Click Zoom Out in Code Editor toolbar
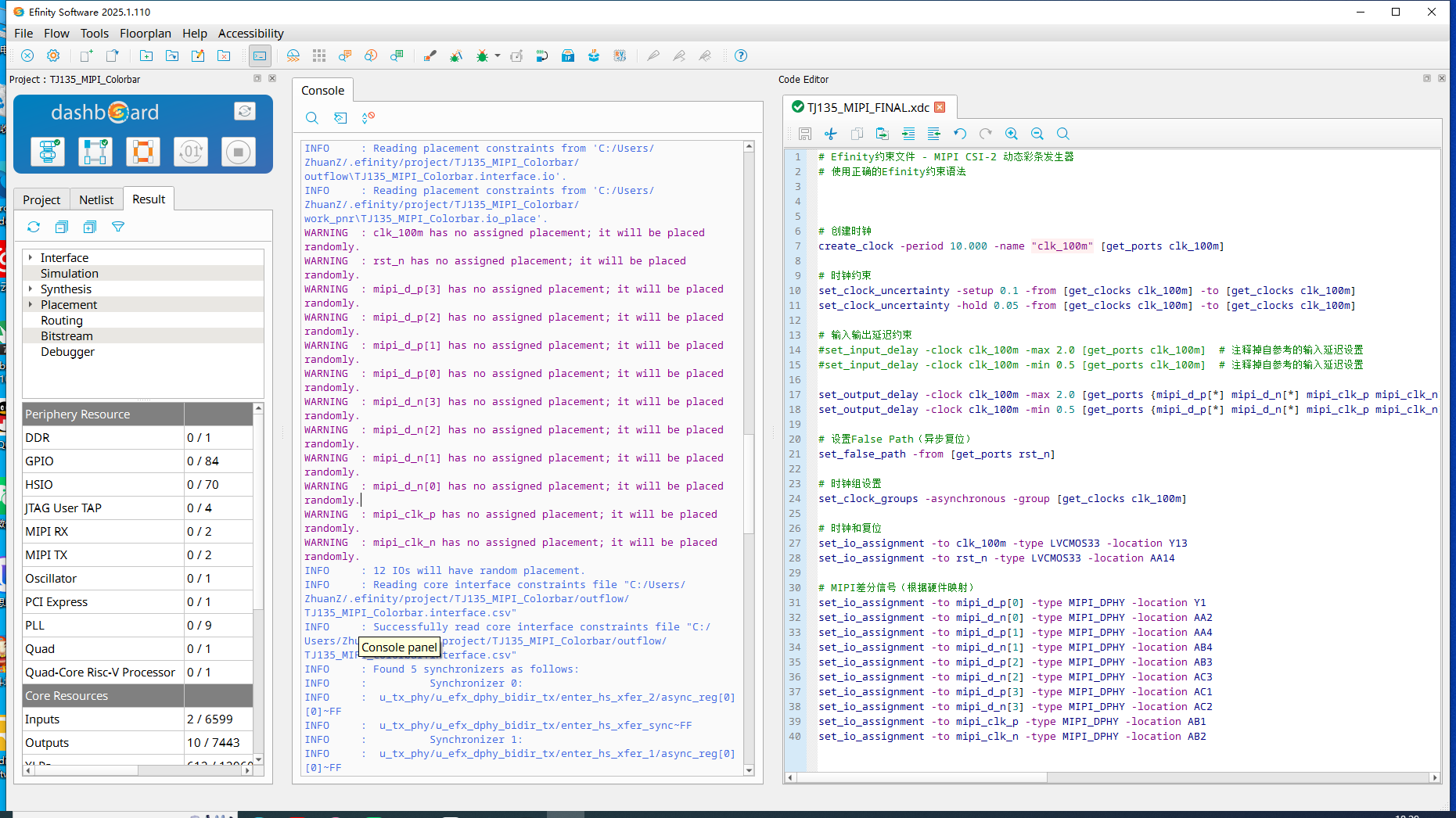This screenshot has height=818, width=1456. 1037,134
